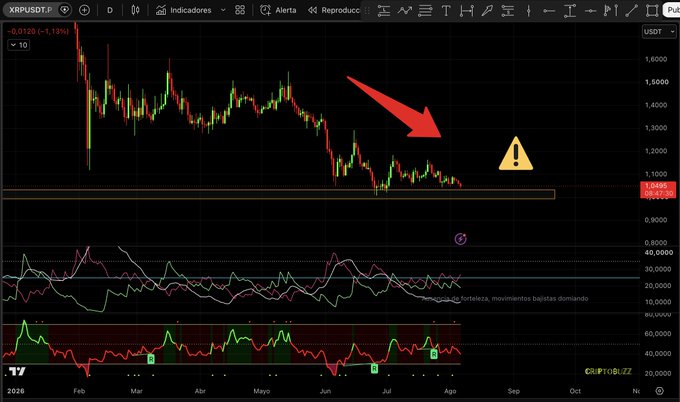The width and height of the screenshot is (680, 402).
Task: Click the R marker near late June
Action: (x=374, y=369)
